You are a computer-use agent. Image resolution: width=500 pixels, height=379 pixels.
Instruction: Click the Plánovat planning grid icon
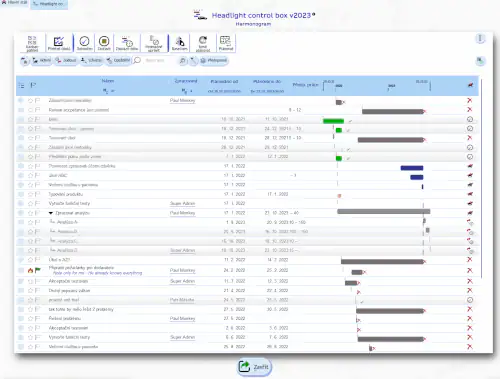point(226,43)
